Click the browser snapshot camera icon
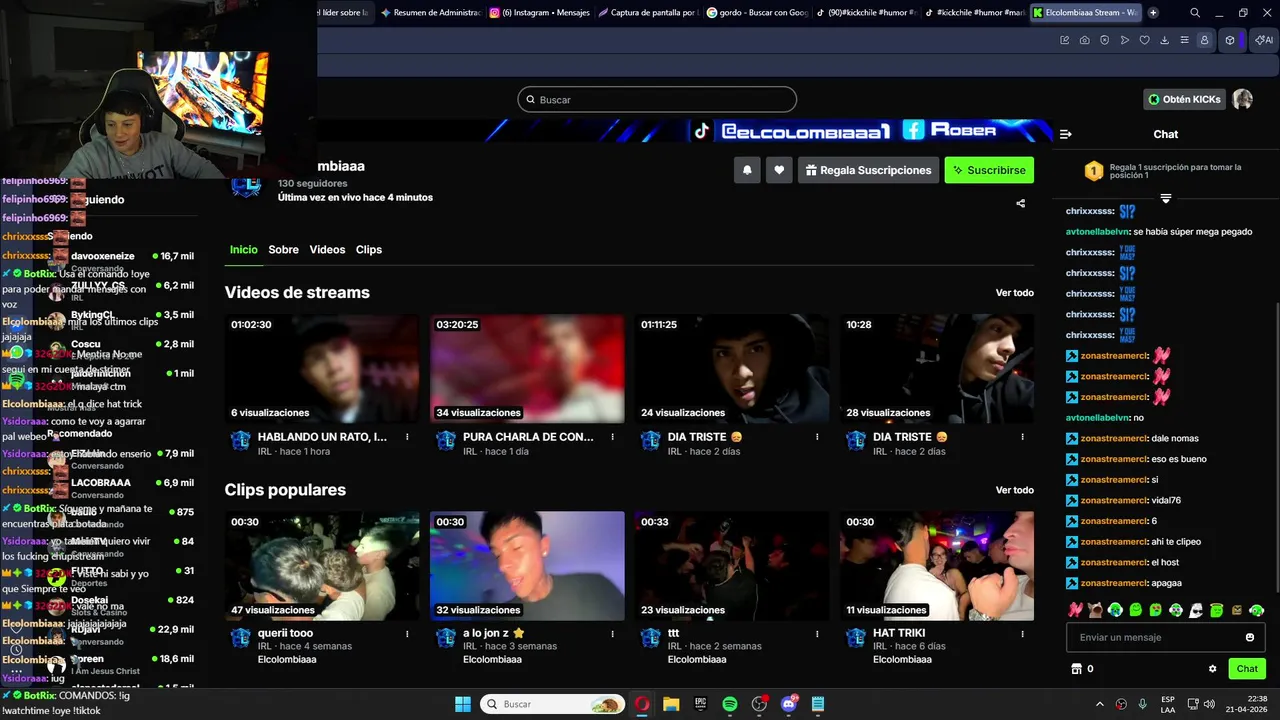Viewport: 1280px width, 720px height. click(1084, 40)
